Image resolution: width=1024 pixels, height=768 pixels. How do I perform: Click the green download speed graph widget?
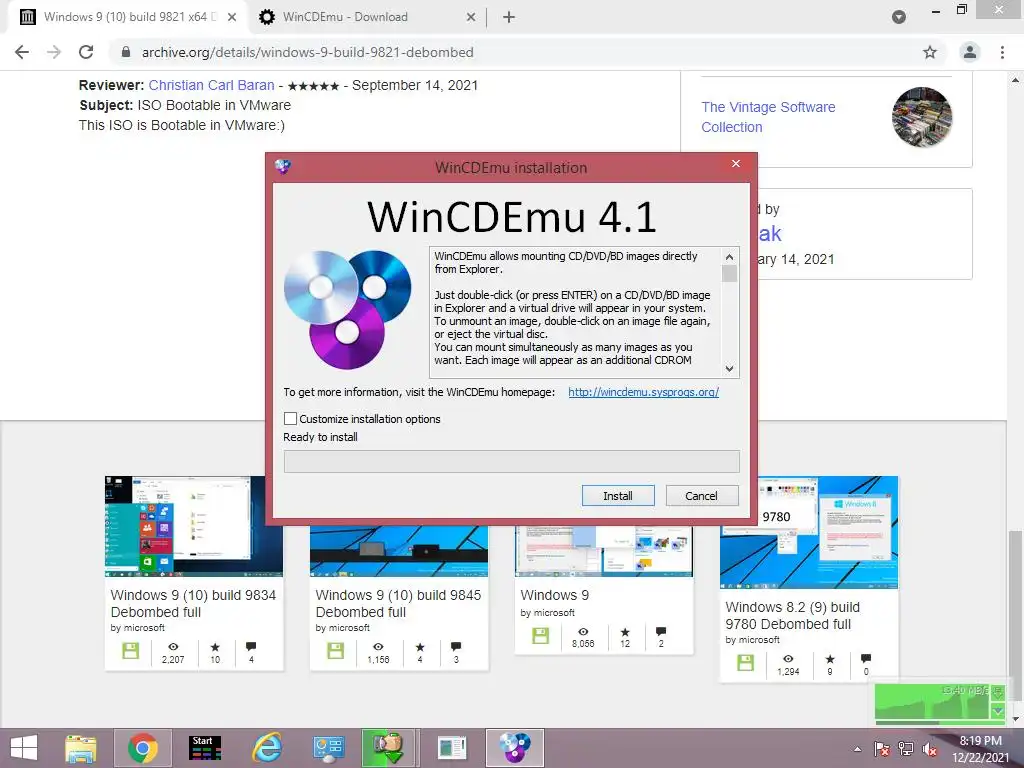tap(940, 703)
